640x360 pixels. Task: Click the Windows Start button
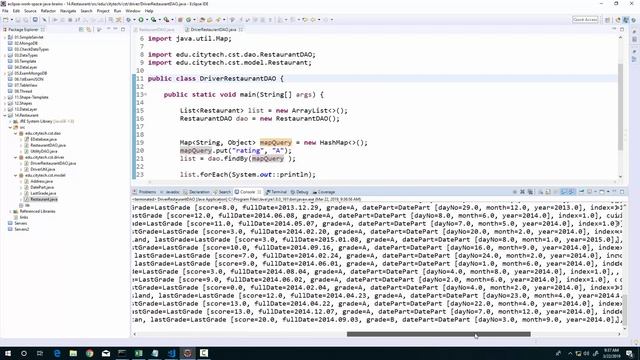[x=7, y=353]
